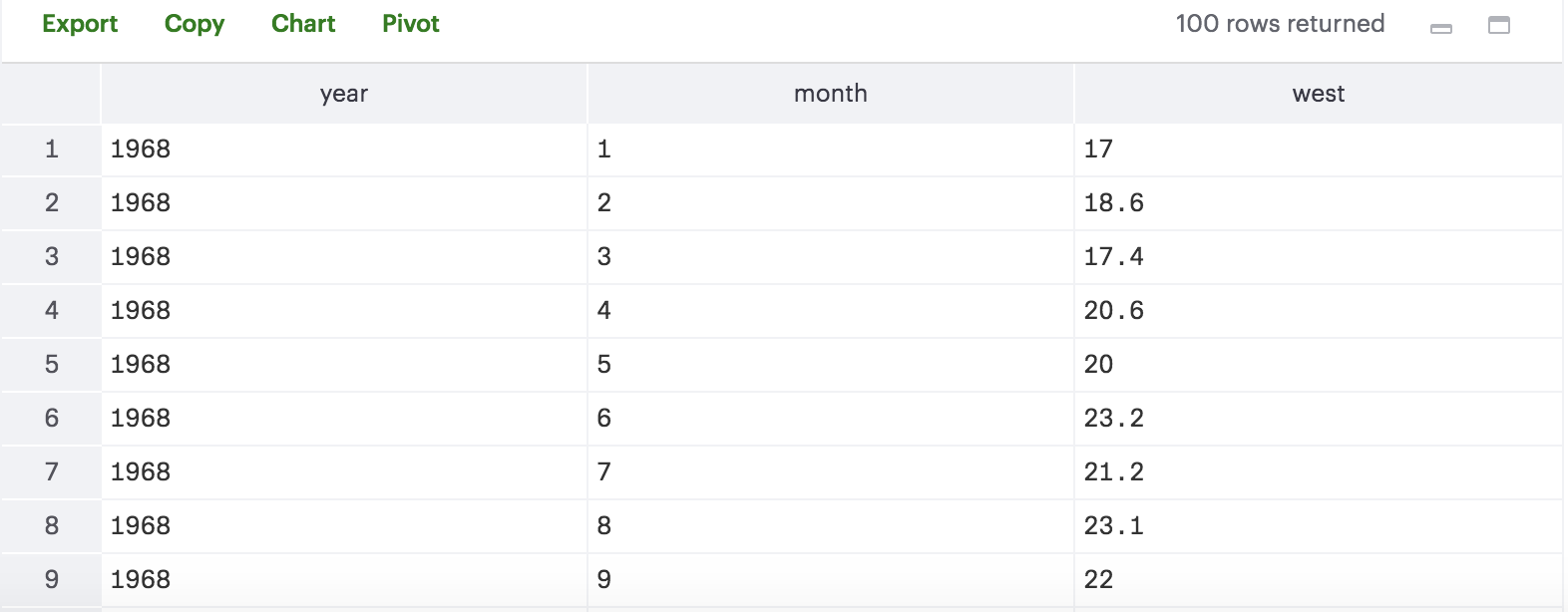Minimize the results panel
This screenshot has height=612, width=1568.
tap(1441, 28)
